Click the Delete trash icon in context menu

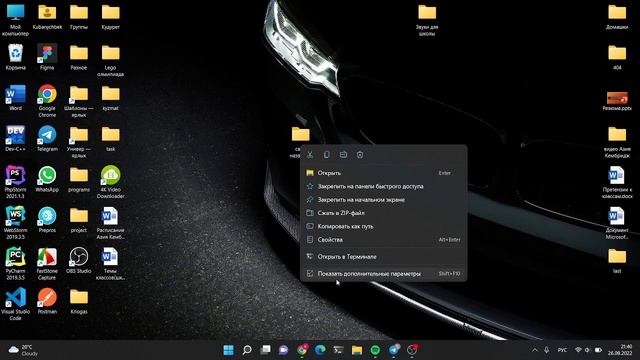(x=360, y=155)
